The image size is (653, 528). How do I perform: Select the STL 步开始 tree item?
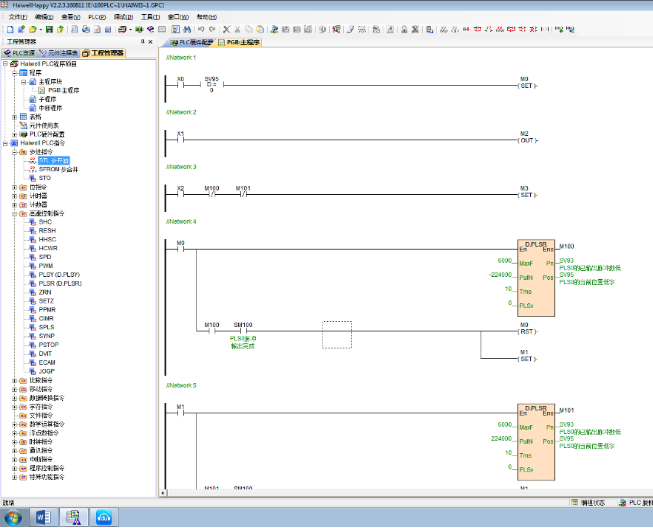[54, 160]
